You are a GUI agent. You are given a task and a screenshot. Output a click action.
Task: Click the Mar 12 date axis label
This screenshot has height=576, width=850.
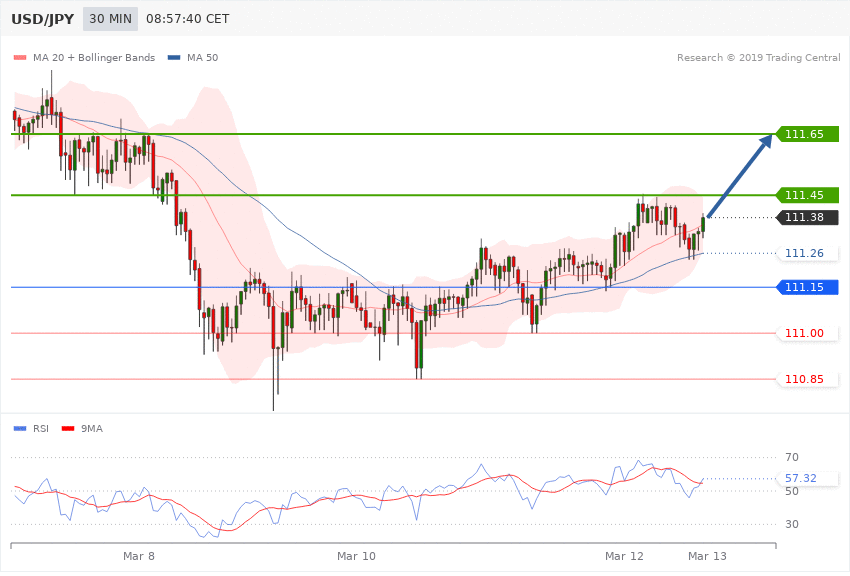click(624, 556)
